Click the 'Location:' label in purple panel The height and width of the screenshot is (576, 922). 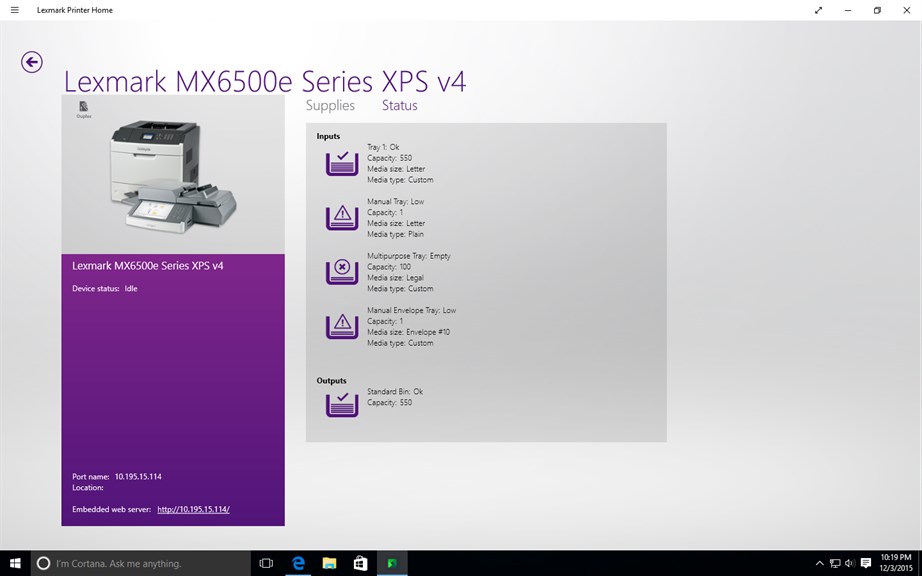tap(88, 488)
